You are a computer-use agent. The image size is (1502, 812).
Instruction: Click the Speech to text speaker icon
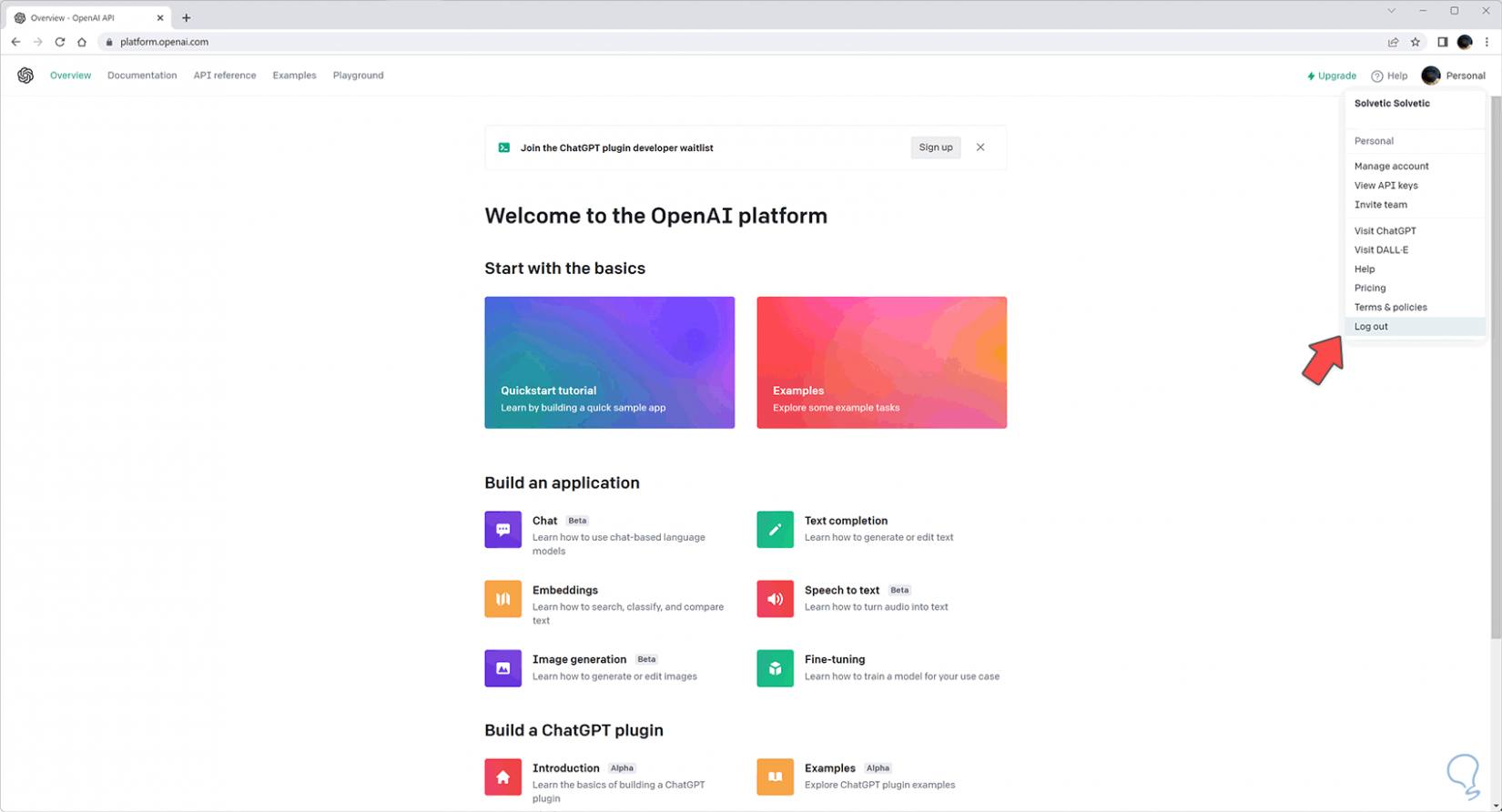pos(775,599)
